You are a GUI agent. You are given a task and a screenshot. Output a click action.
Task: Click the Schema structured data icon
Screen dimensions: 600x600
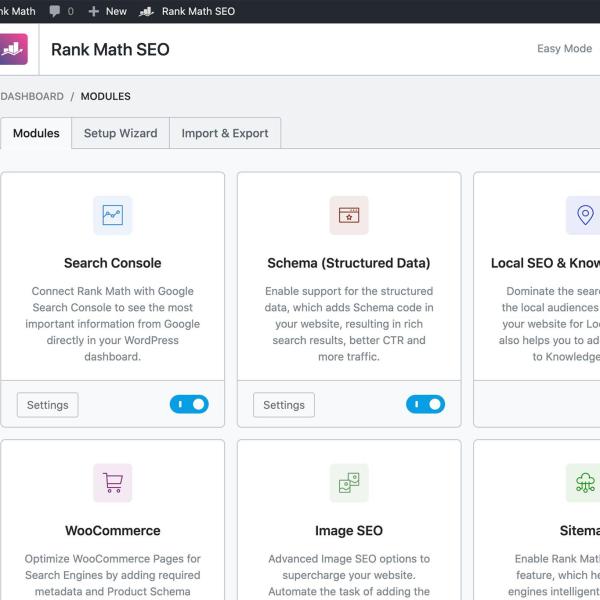349,215
